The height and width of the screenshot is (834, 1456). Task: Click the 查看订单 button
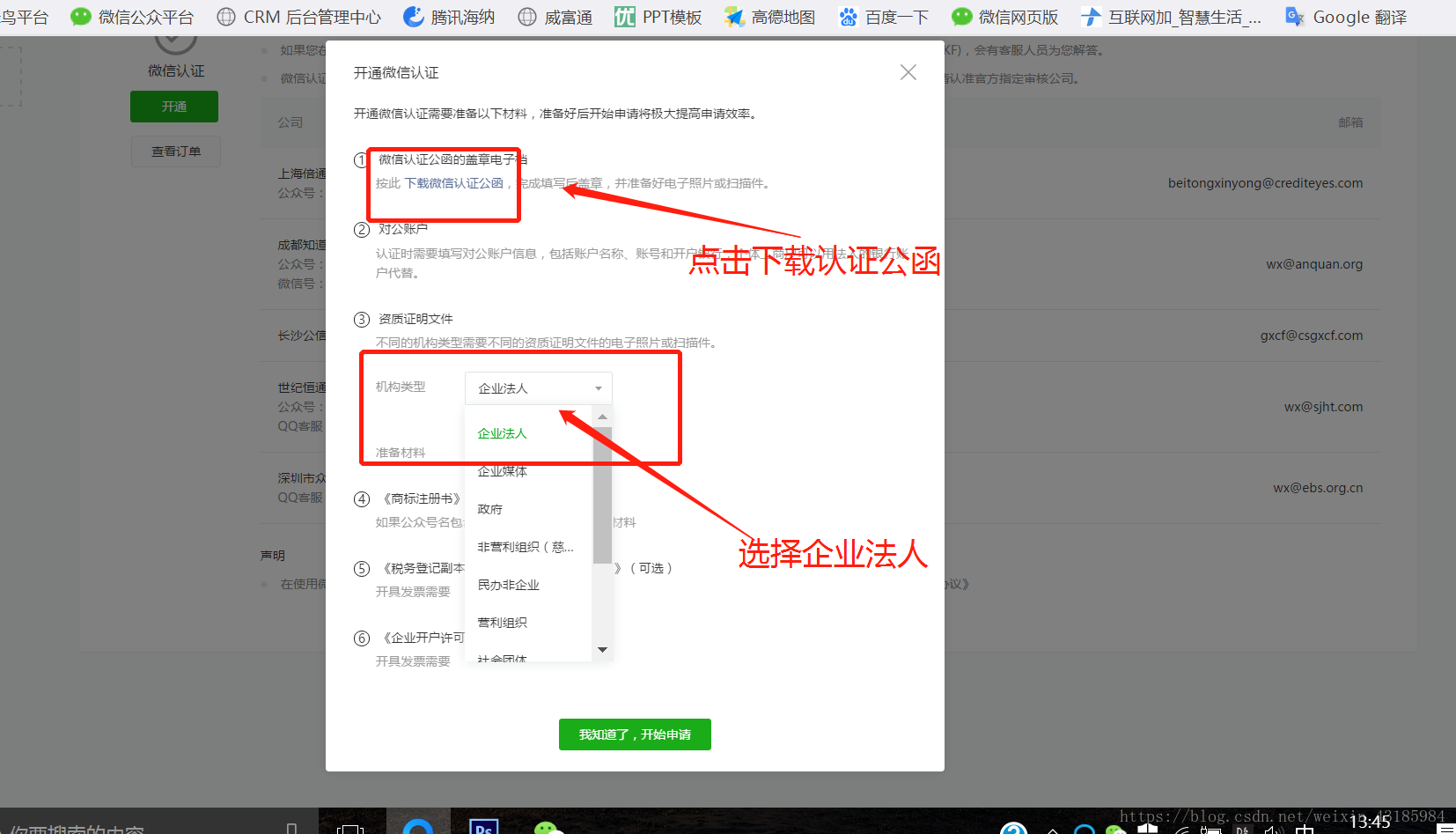tap(176, 151)
